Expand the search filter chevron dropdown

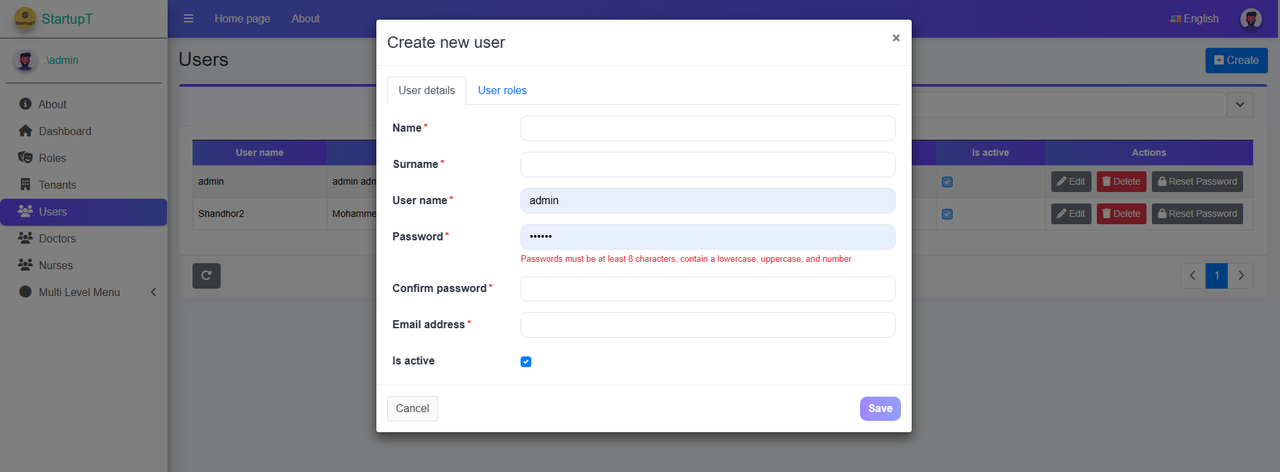[1240, 104]
